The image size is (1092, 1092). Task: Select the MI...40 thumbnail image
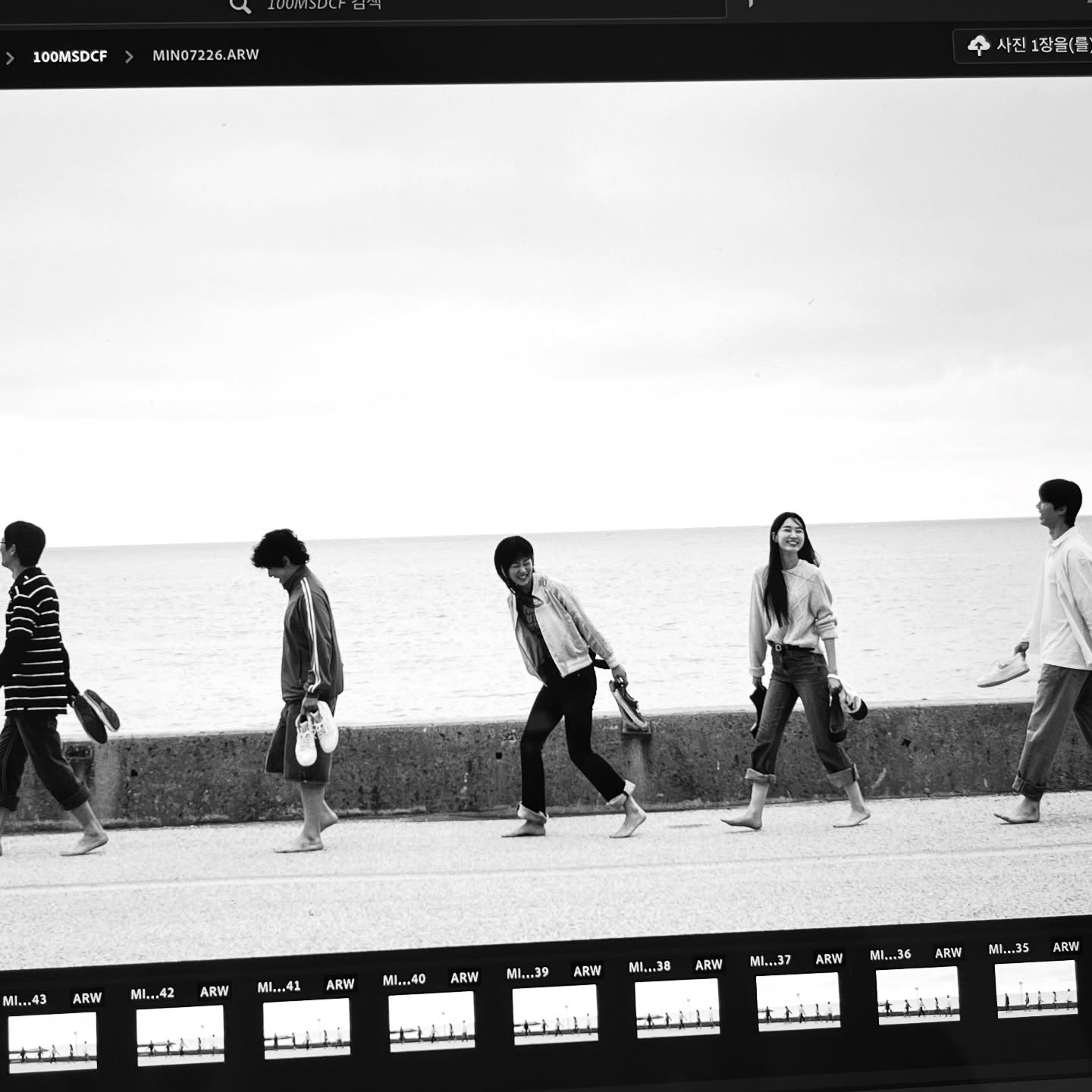[x=431, y=1023]
